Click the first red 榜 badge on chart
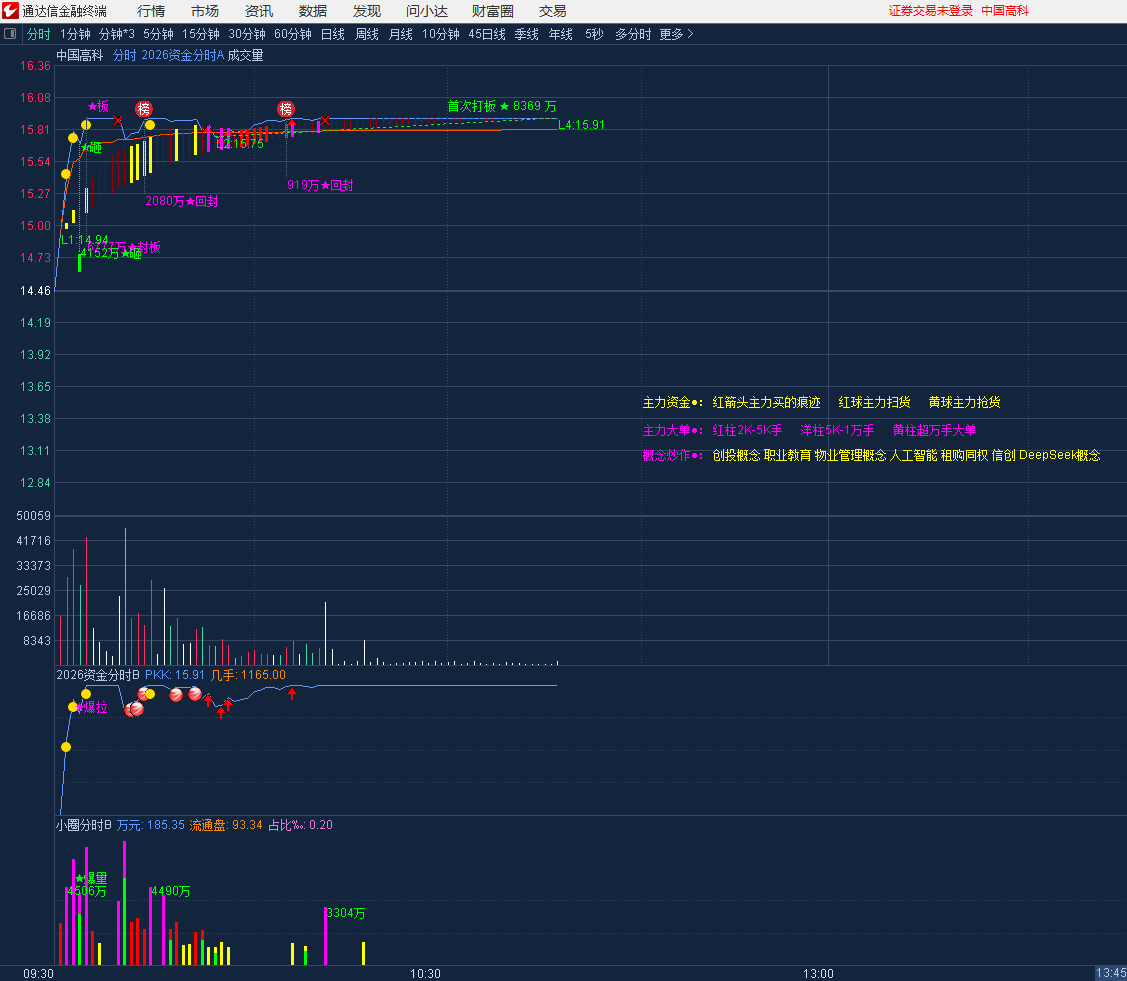 144,109
